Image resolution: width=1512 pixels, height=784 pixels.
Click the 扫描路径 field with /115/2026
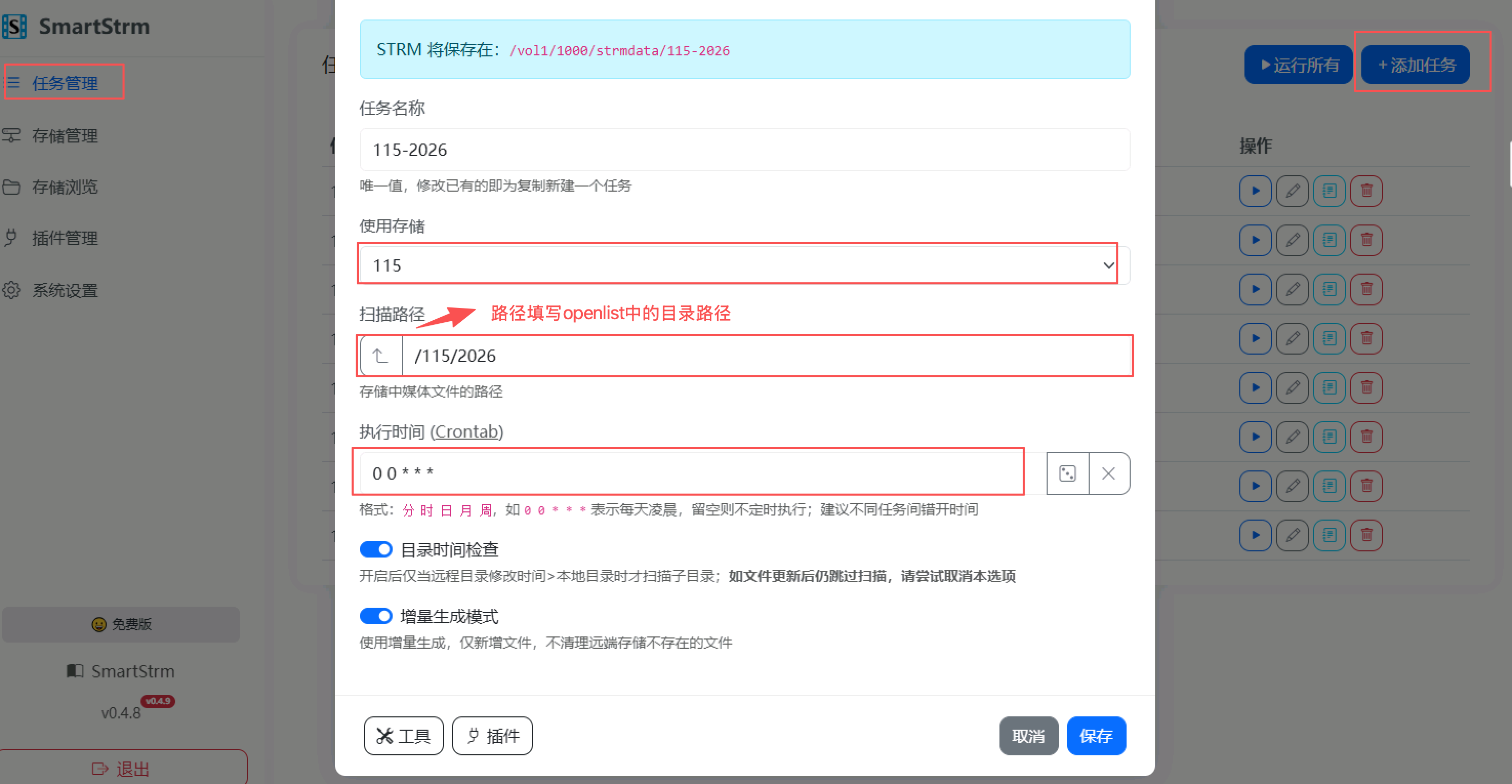pyautogui.click(x=763, y=356)
